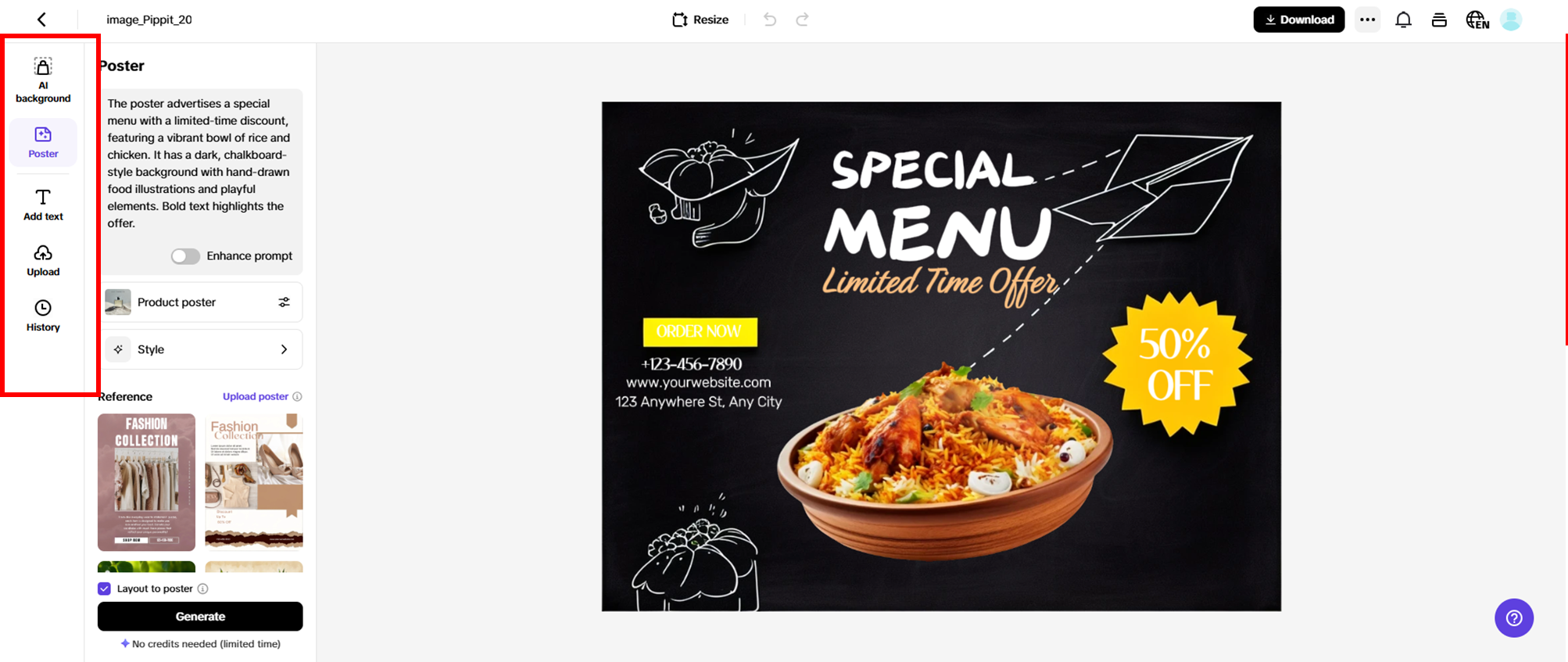Open the language globe selector
This screenshot has height=662, width=1568.
(x=1477, y=20)
